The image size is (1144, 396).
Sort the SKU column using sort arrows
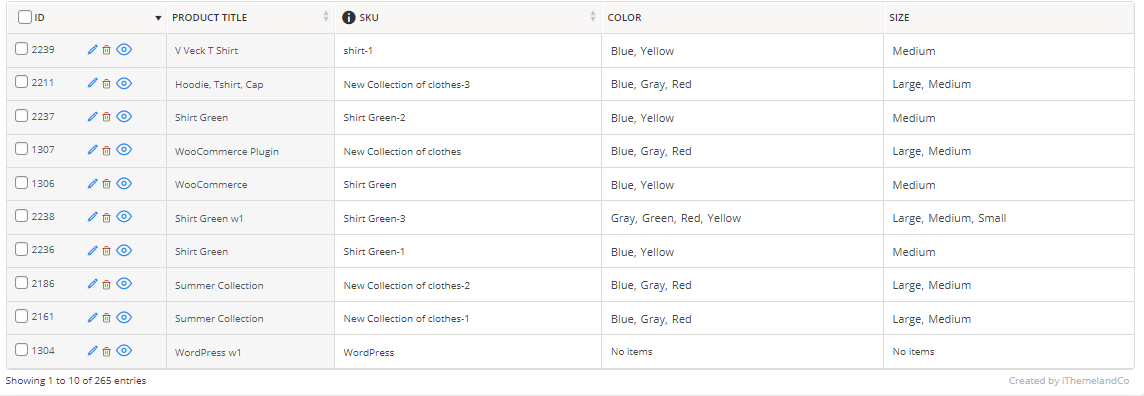click(x=593, y=17)
